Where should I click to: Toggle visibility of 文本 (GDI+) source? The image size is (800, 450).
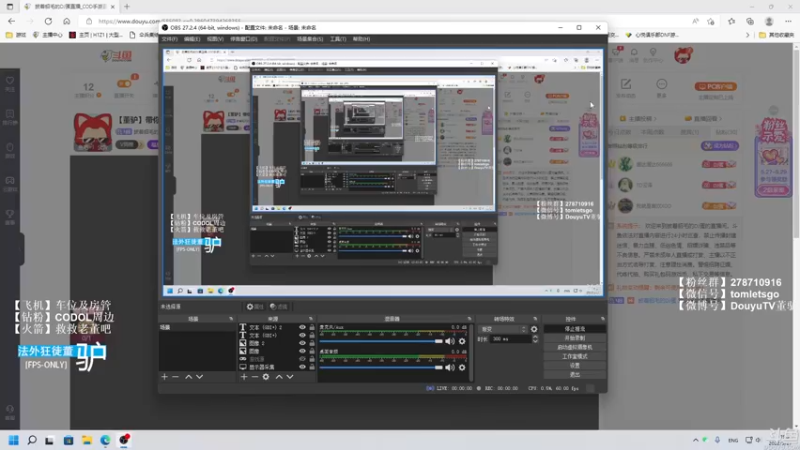[302, 335]
